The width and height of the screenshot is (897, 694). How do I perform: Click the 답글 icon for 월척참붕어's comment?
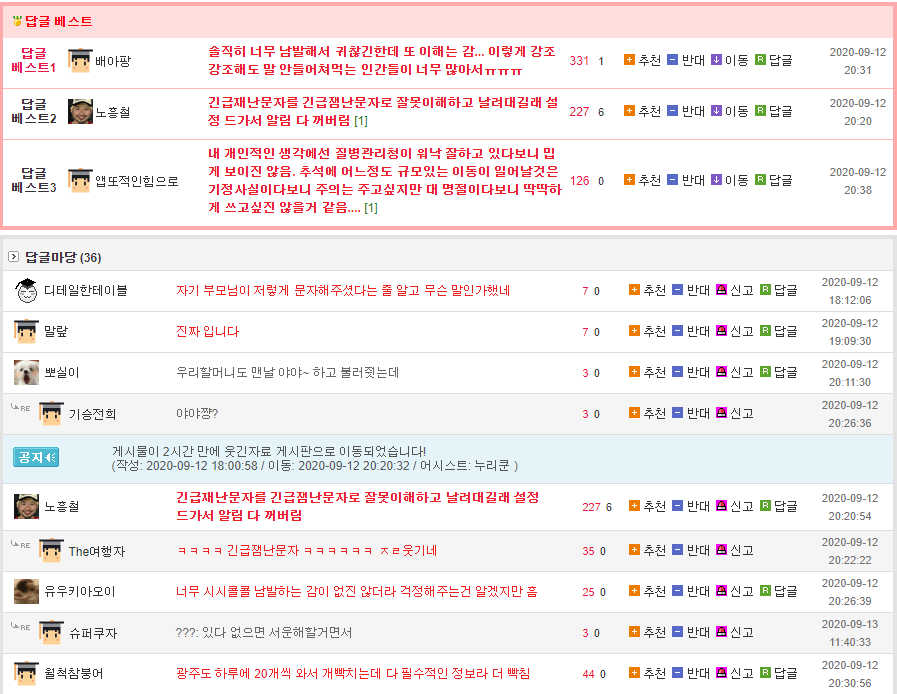coord(765,673)
